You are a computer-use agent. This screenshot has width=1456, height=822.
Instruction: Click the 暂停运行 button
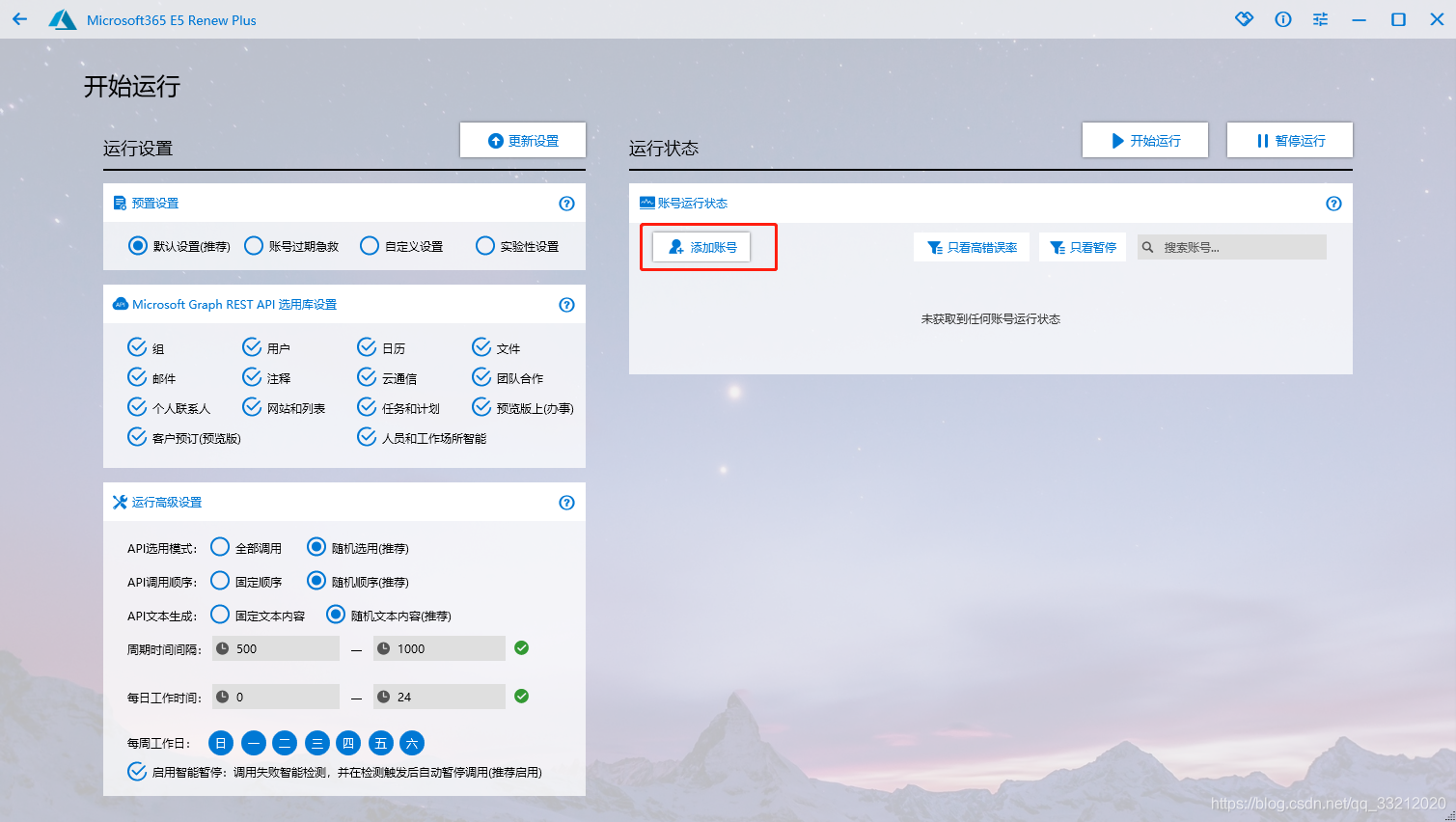[x=1289, y=141]
